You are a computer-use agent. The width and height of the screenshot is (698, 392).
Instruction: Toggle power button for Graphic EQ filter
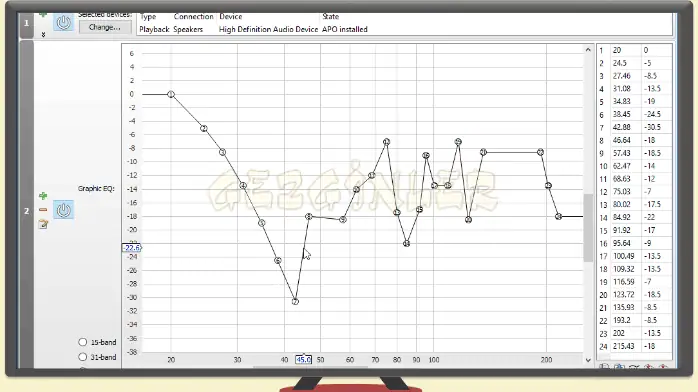point(64,210)
